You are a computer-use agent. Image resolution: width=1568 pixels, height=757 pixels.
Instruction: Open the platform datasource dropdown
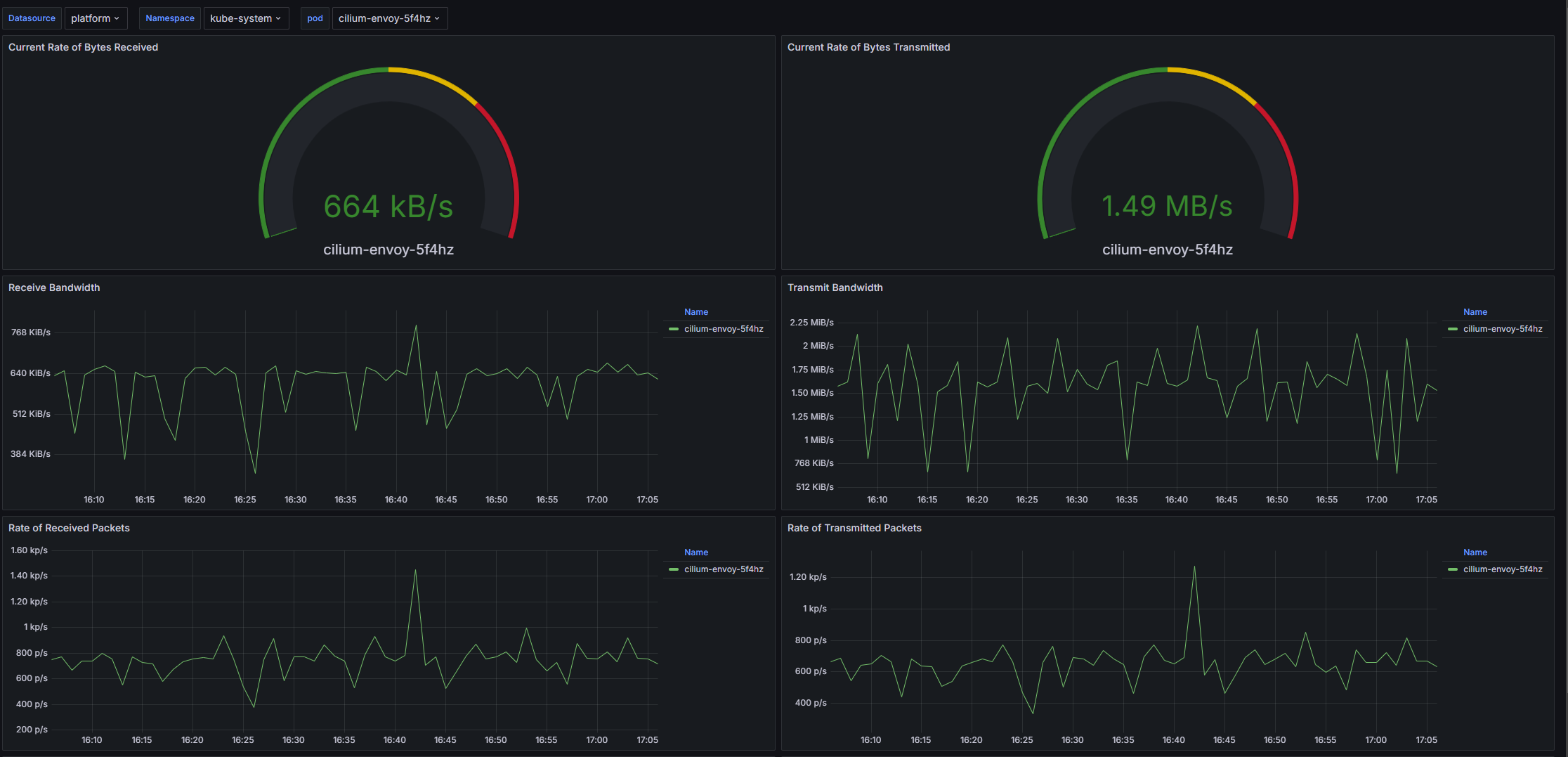coord(96,18)
